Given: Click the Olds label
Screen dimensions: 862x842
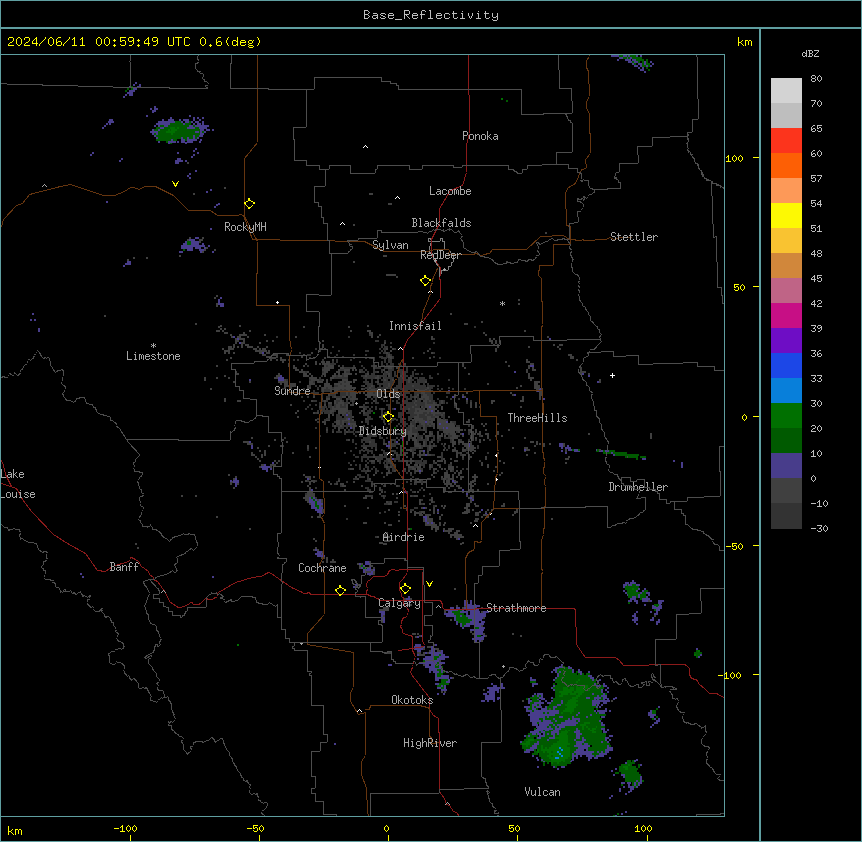Looking at the screenshot, I should pos(388,394).
